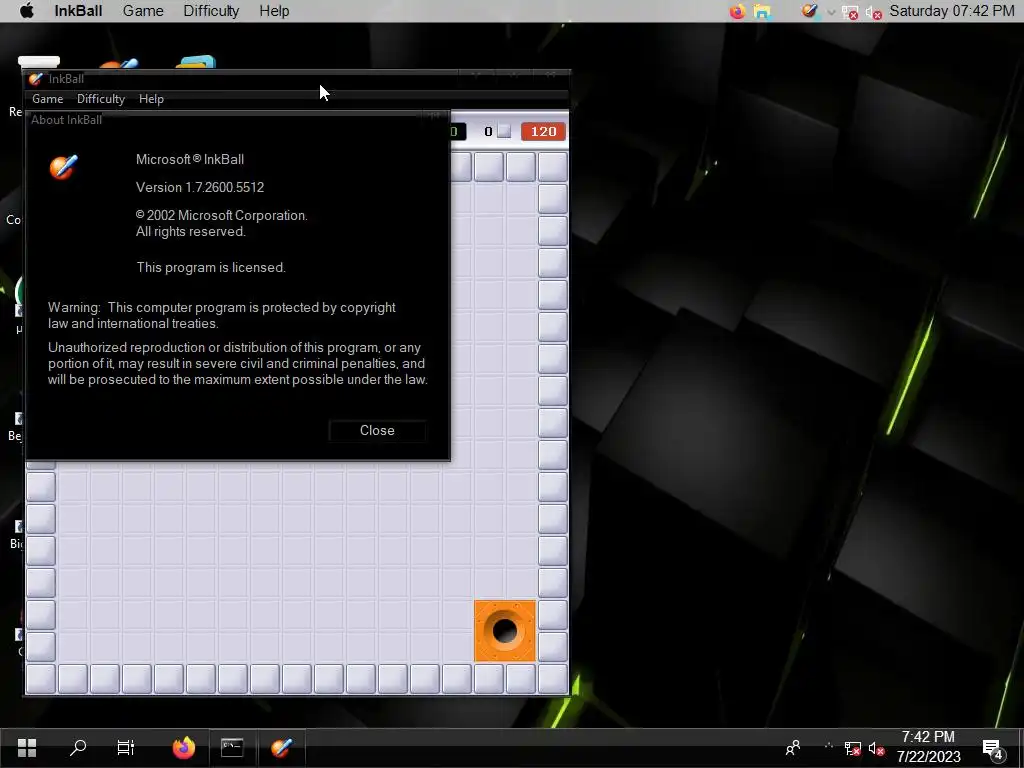1024x768 pixels.
Task: Click the InkBall icon in About dialog
Action: [x=63, y=167]
